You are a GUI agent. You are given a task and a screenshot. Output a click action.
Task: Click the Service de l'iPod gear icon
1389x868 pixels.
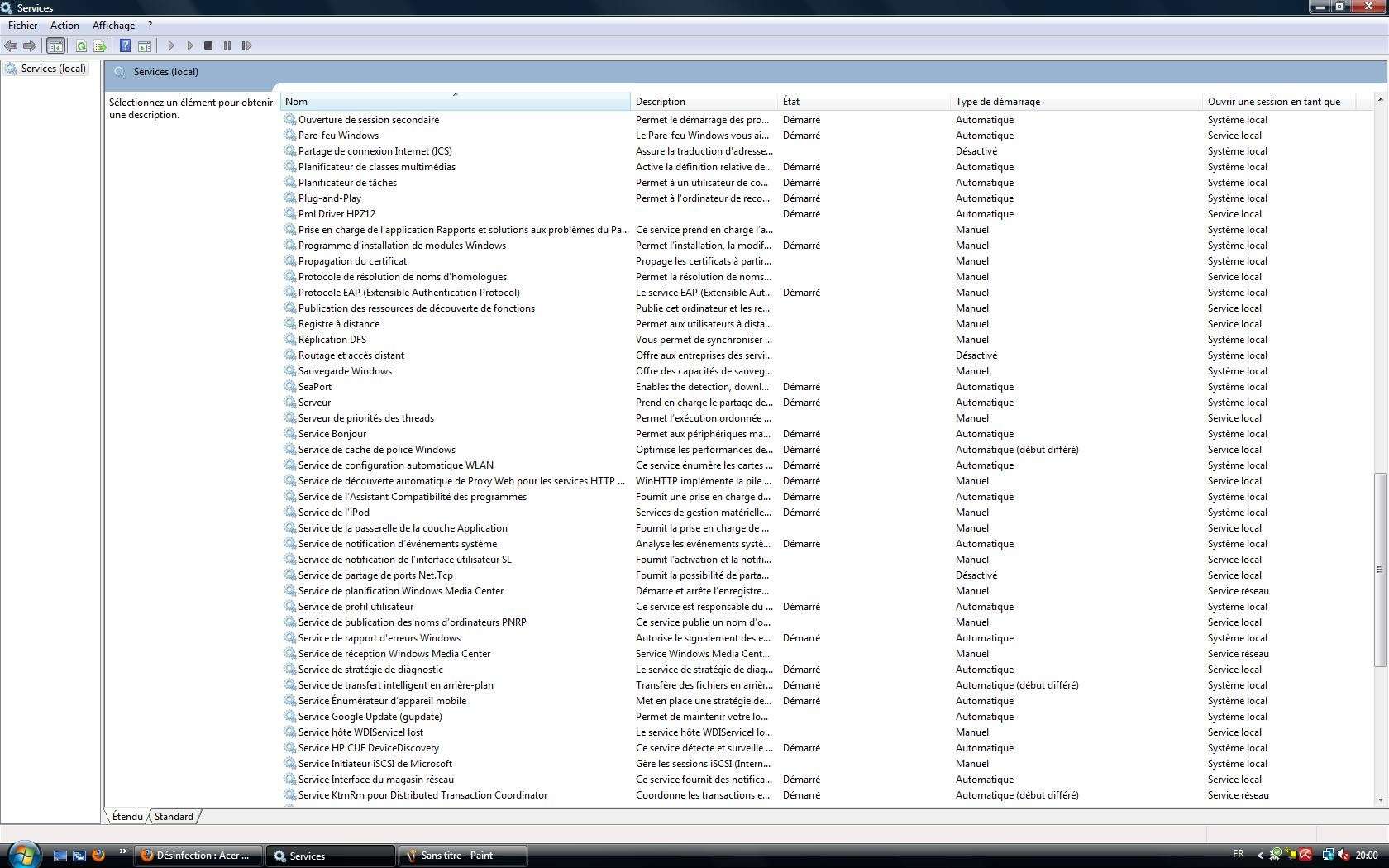(x=290, y=513)
